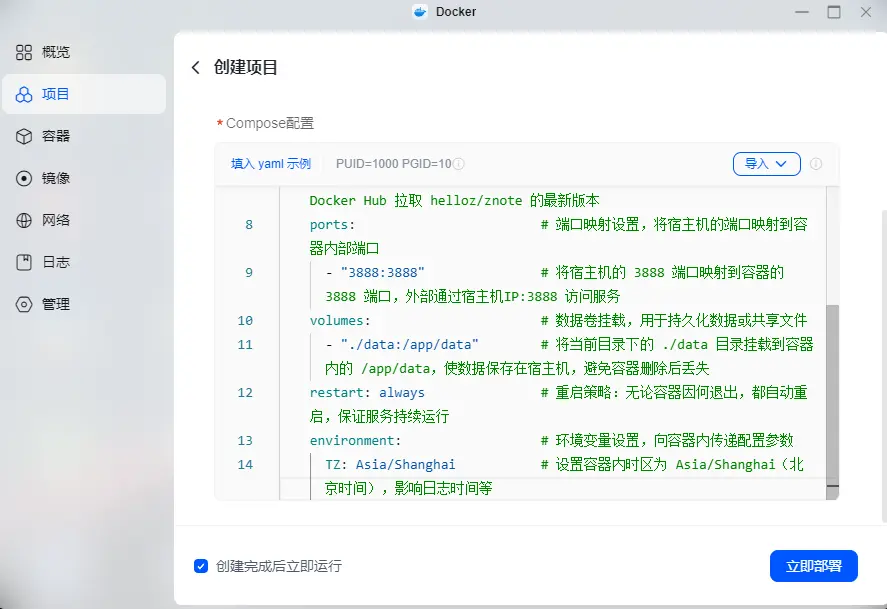Select the Projects icon in sidebar
Viewport: 887px width, 609px height.
(24, 94)
